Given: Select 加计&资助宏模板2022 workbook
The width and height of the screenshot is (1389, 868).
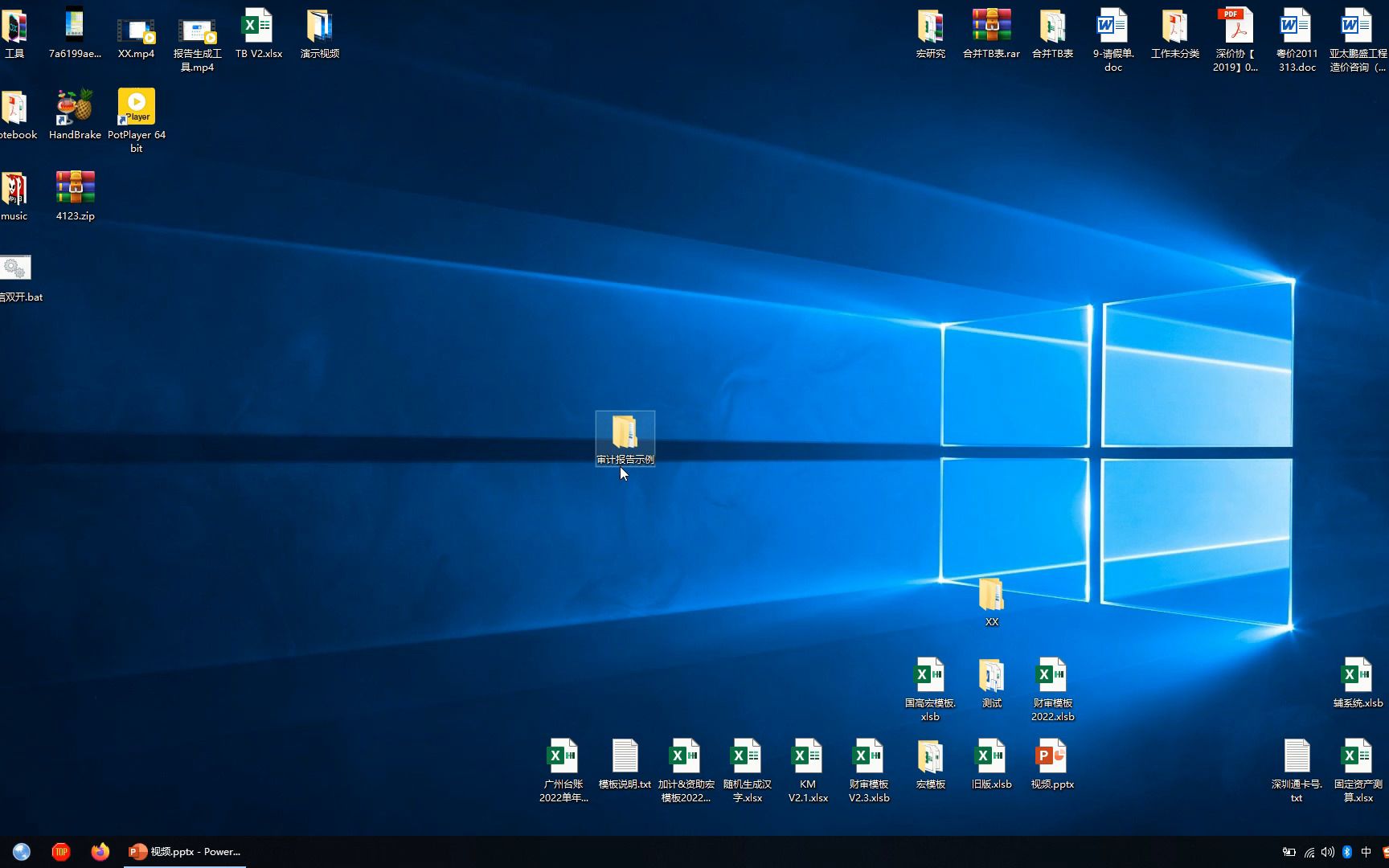Looking at the screenshot, I should coord(686,771).
